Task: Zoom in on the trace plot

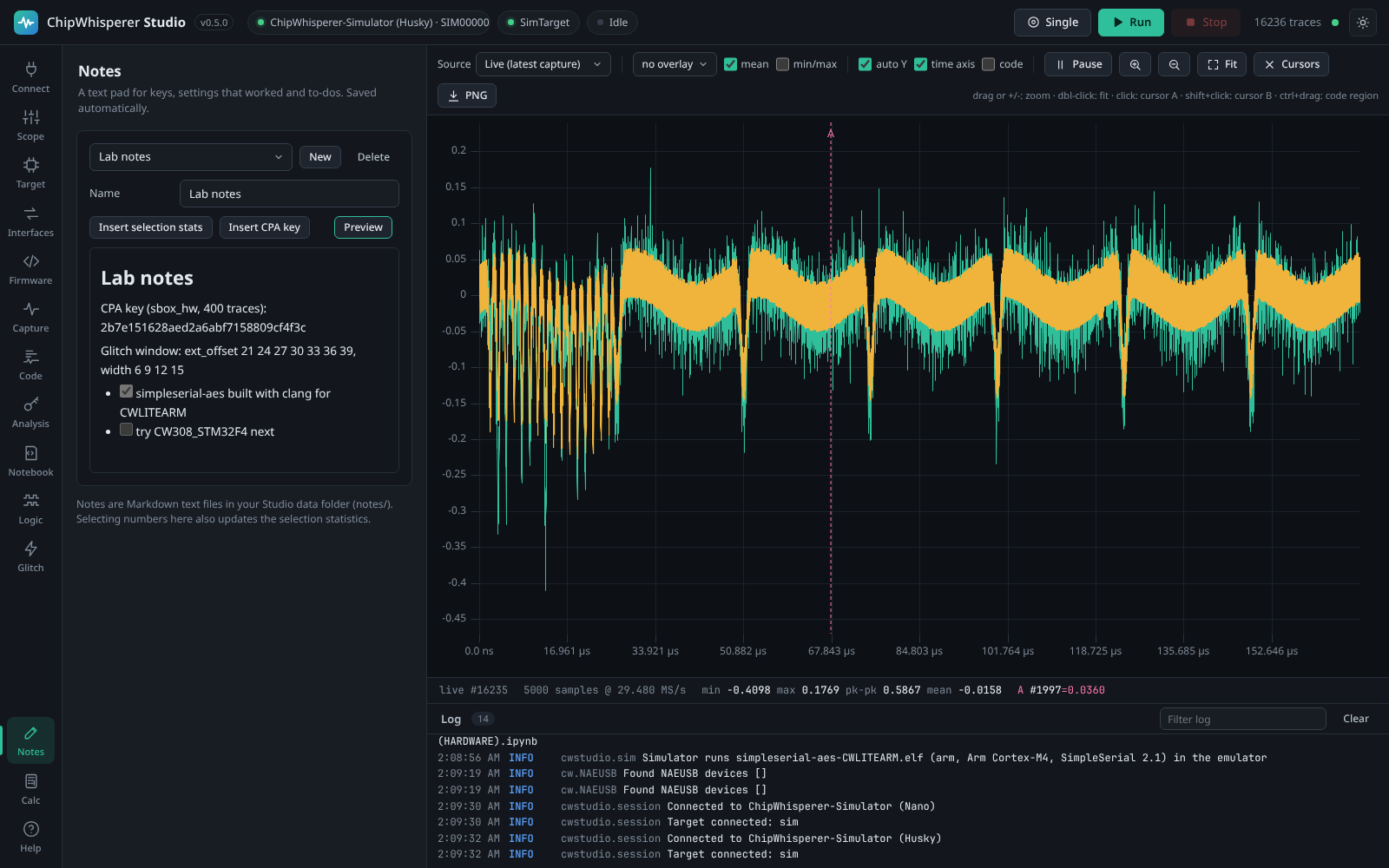Action: (1135, 64)
